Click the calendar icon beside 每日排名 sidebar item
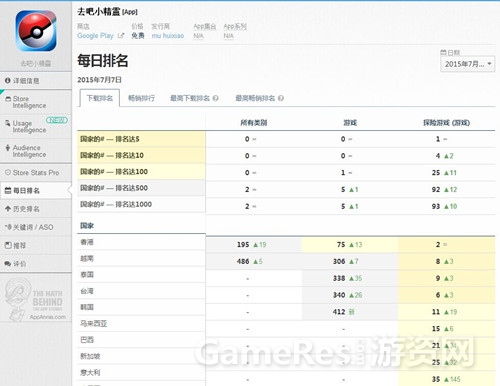 point(8,191)
